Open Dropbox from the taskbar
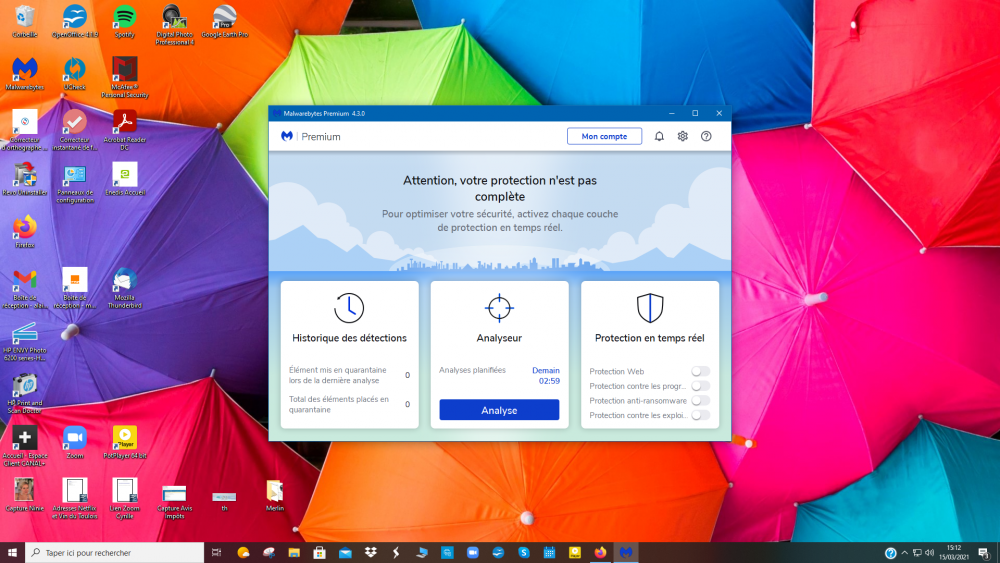Image resolution: width=1000 pixels, height=563 pixels. tap(371, 552)
